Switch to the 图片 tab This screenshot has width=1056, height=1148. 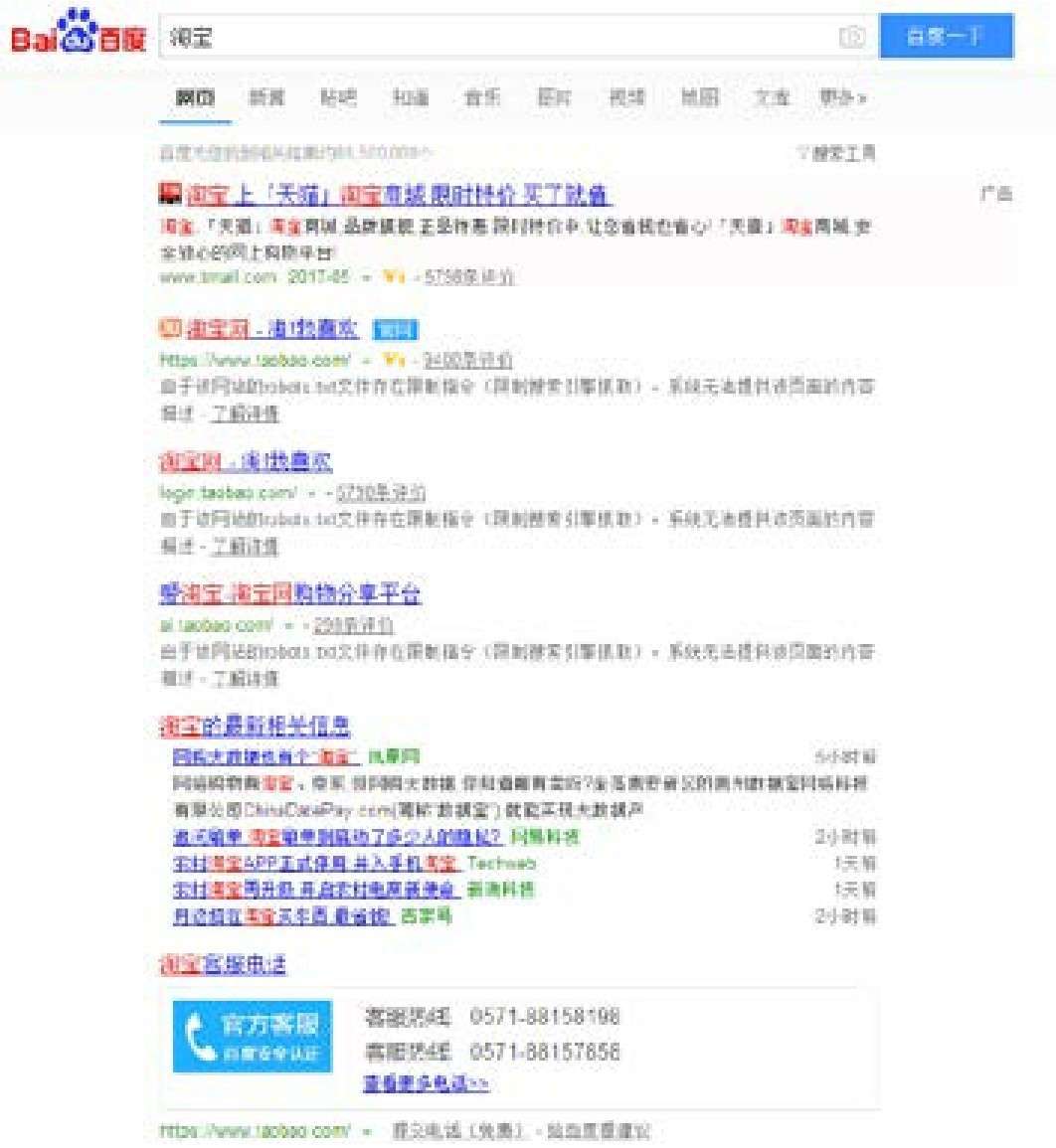(x=554, y=97)
